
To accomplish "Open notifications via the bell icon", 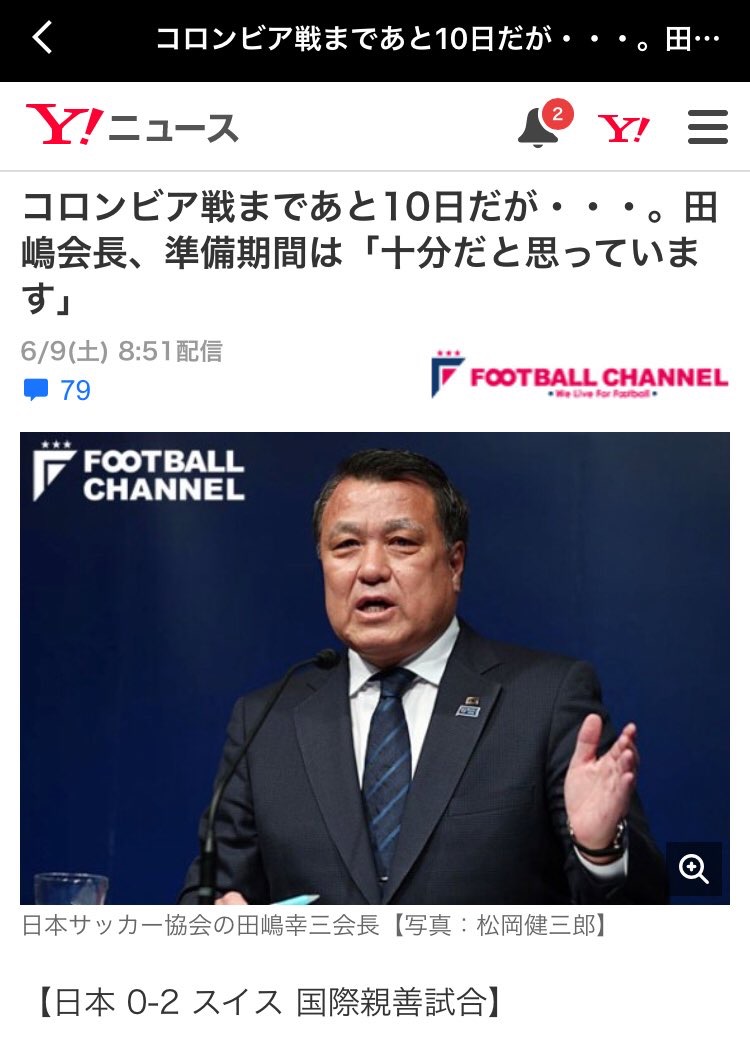I will (538, 127).
